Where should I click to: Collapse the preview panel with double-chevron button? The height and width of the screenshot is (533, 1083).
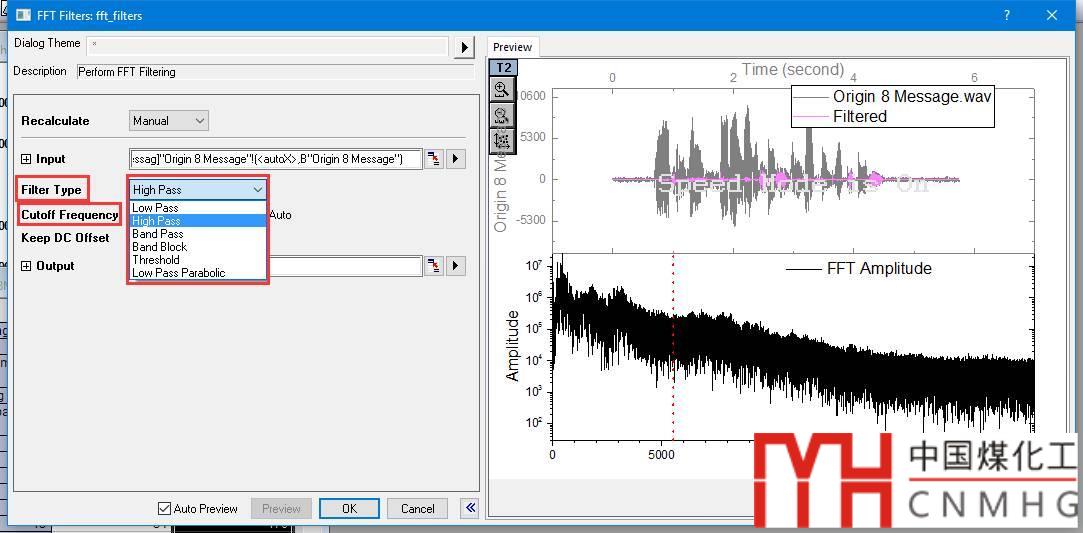pyautogui.click(x=470, y=508)
